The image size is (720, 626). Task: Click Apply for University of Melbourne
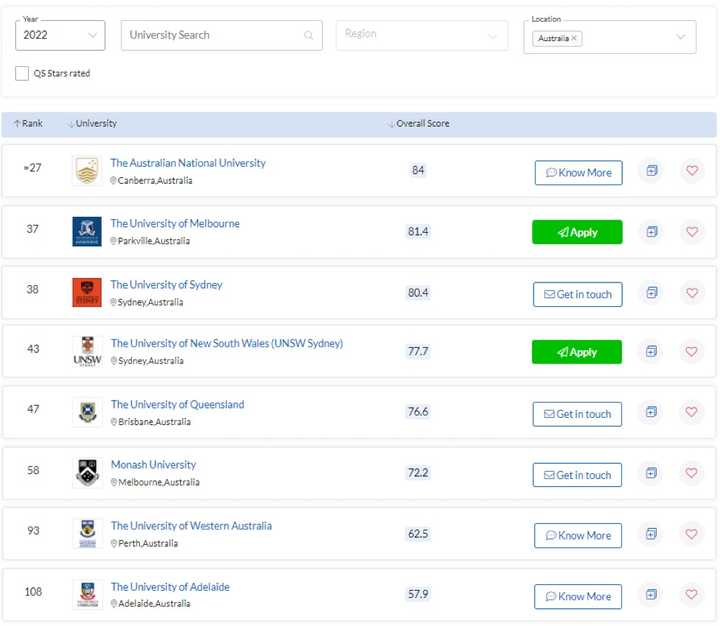point(577,232)
